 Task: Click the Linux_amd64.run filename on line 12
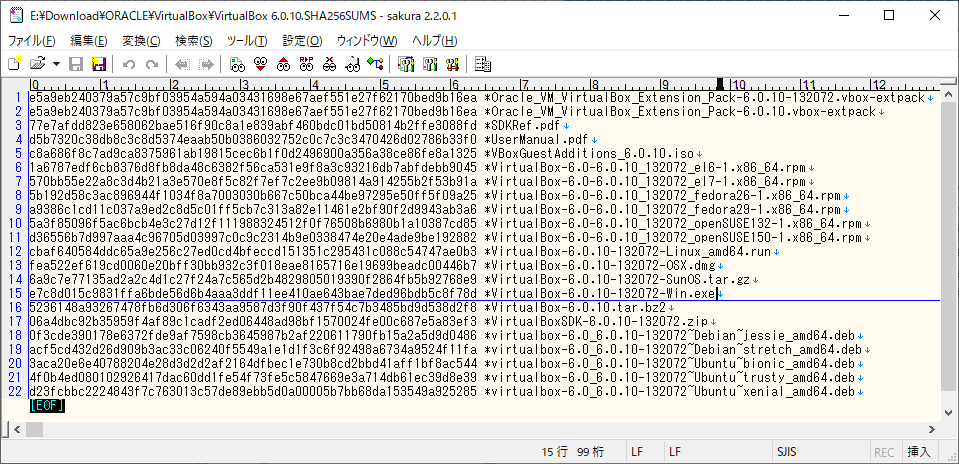pyautogui.click(x=628, y=252)
